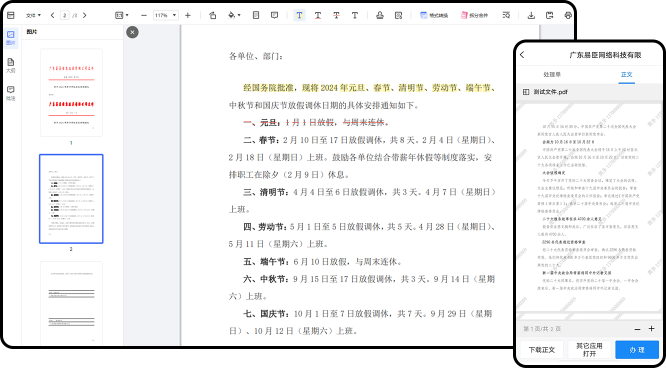
Task: Select the strikethrough text tool
Action: (336, 15)
